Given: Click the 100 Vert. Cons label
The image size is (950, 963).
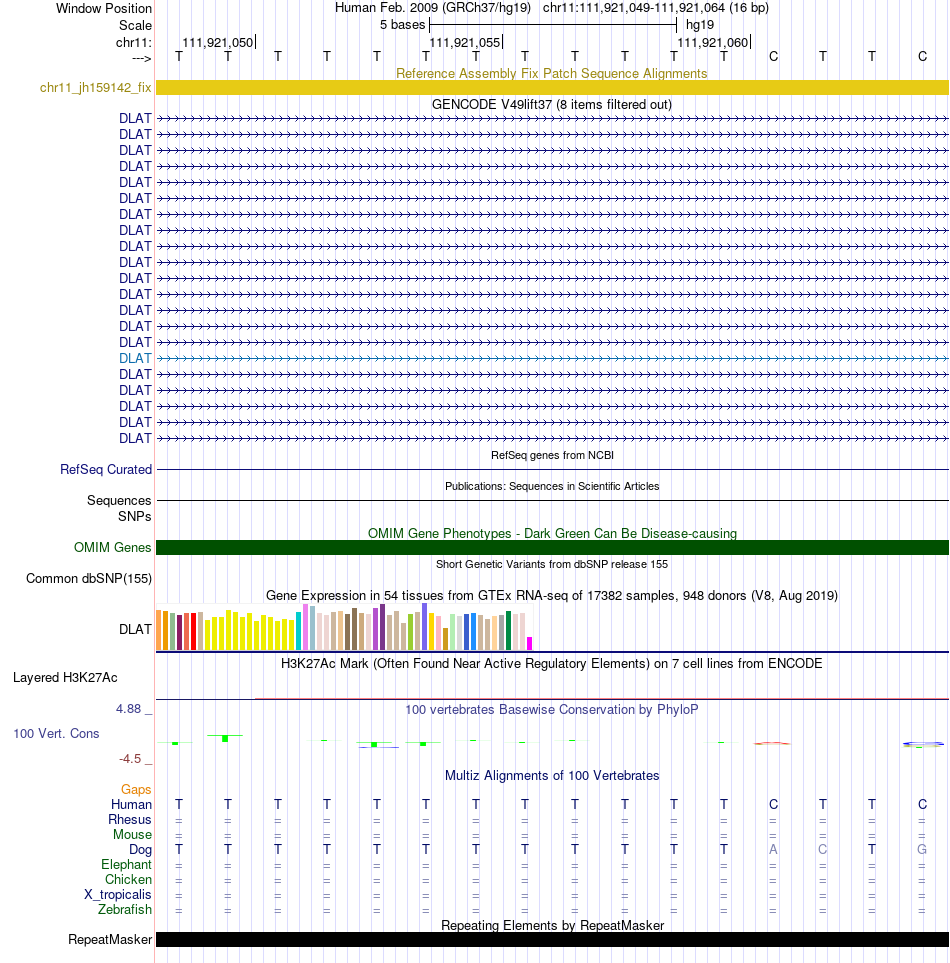Looking at the screenshot, I should tap(56, 733).
